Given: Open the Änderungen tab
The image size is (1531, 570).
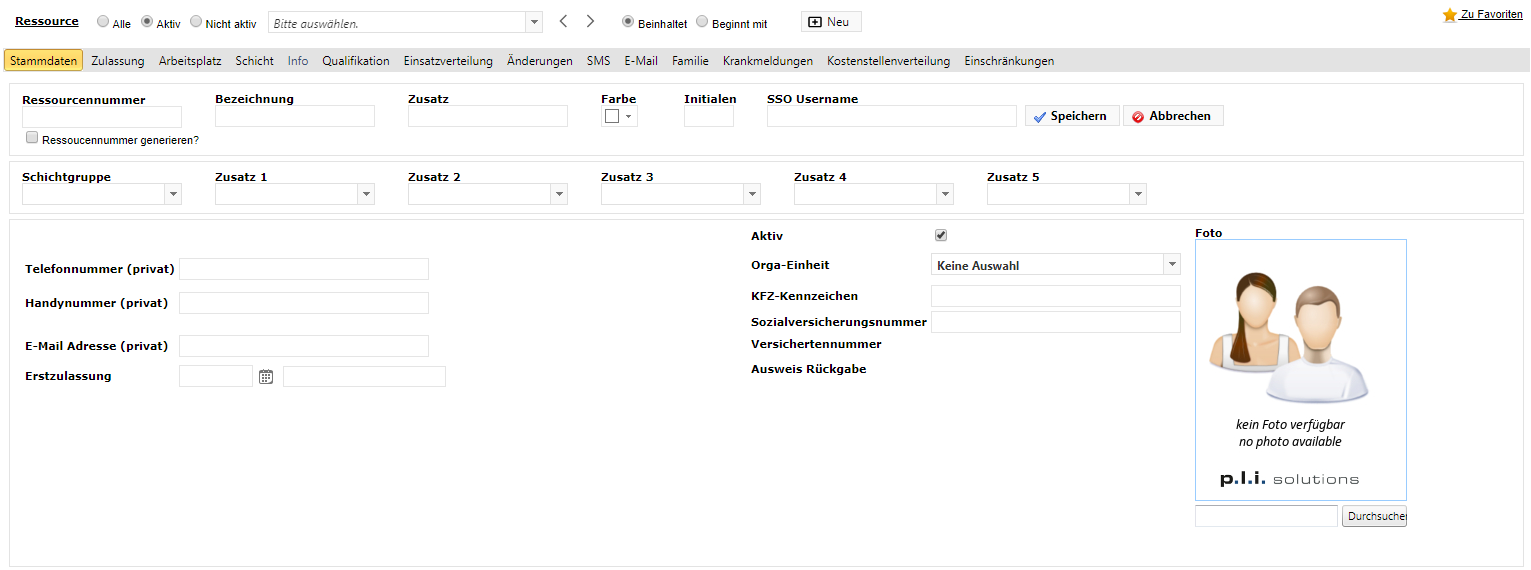Looking at the screenshot, I should 540,61.
